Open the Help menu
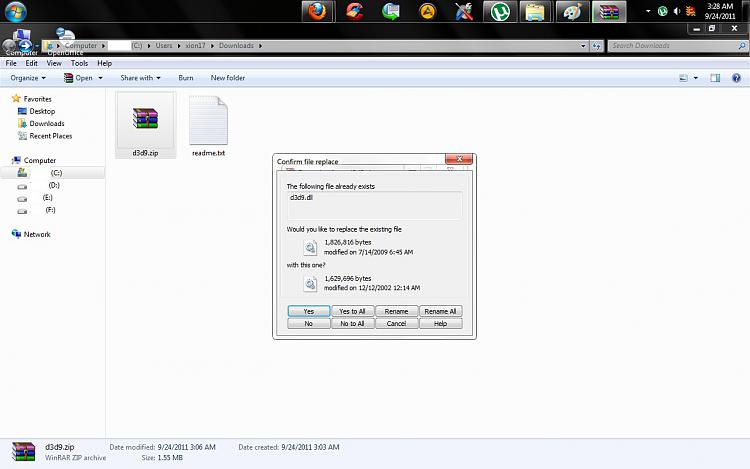The height and width of the screenshot is (469, 750). [104, 63]
